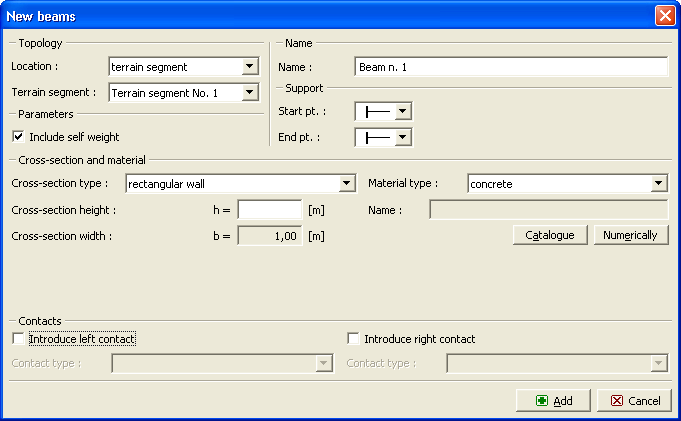Expand the End pt. support arrow
Screen dimensions: 681x421
(403, 137)
